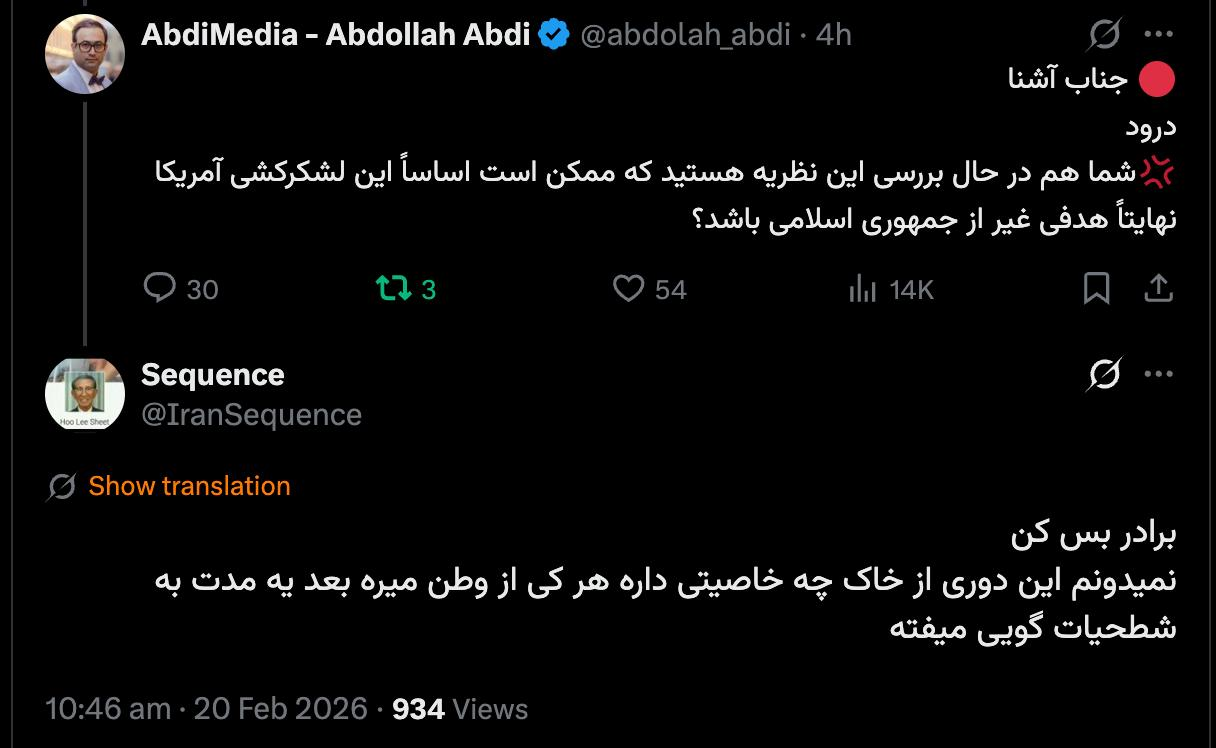The width and height of the screenshot is (1216, 748).
Task: Like the AbdiMedia post via heart icon
Action: 628,289
